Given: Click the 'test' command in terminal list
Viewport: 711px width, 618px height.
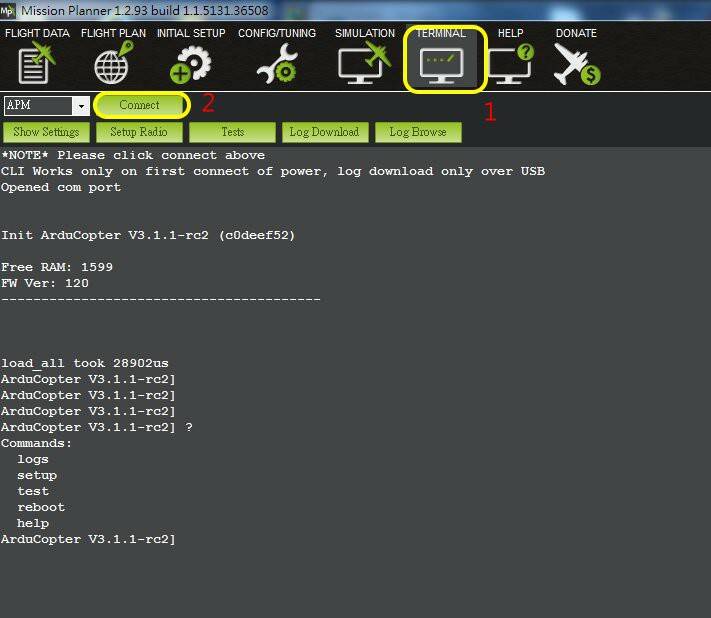Looking at the screenshot, I should (x=33, y=491).
